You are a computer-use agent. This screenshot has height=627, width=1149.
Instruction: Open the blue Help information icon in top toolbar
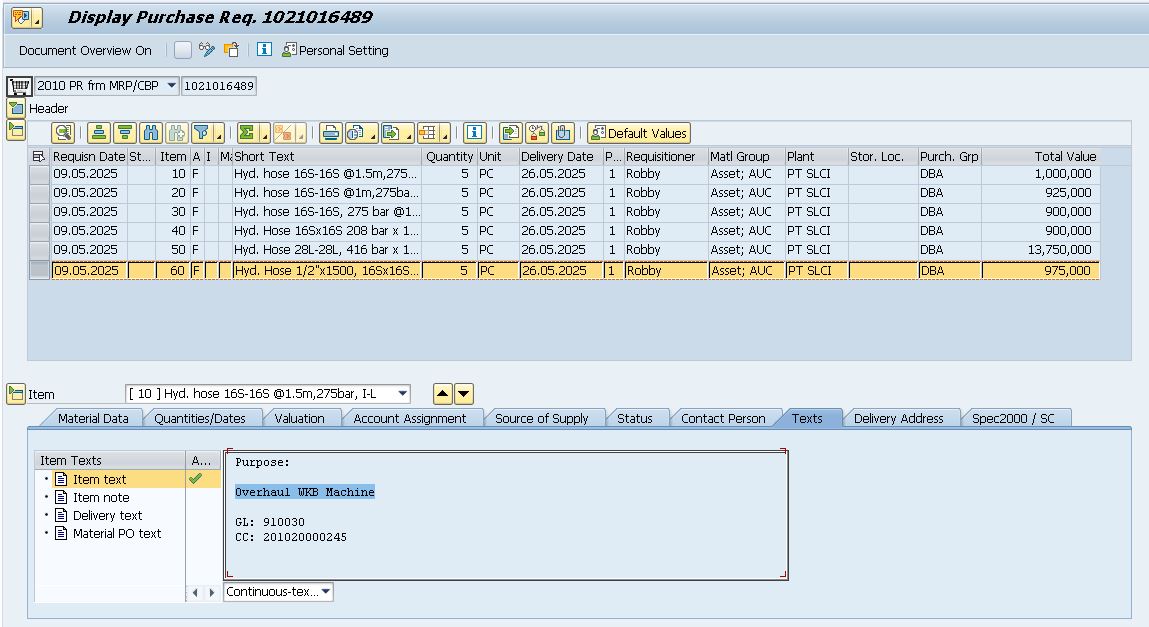pos(265,49)
